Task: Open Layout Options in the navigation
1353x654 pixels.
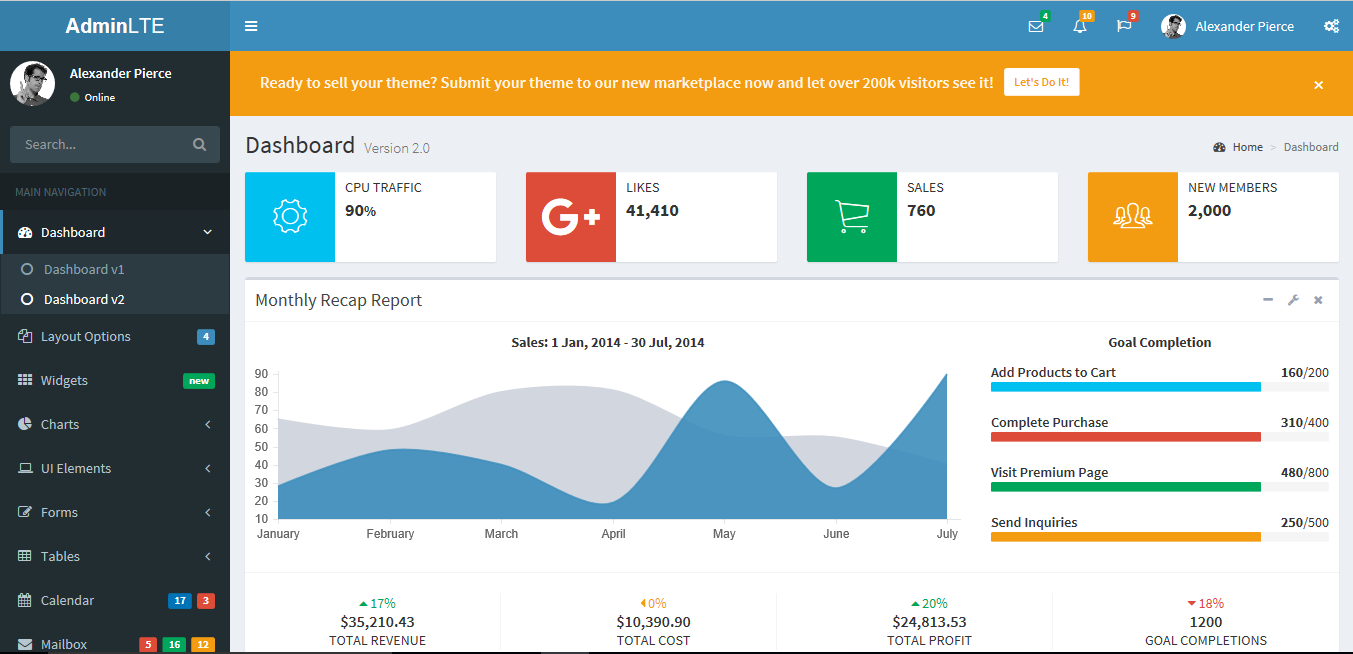Action: point(115,336)
